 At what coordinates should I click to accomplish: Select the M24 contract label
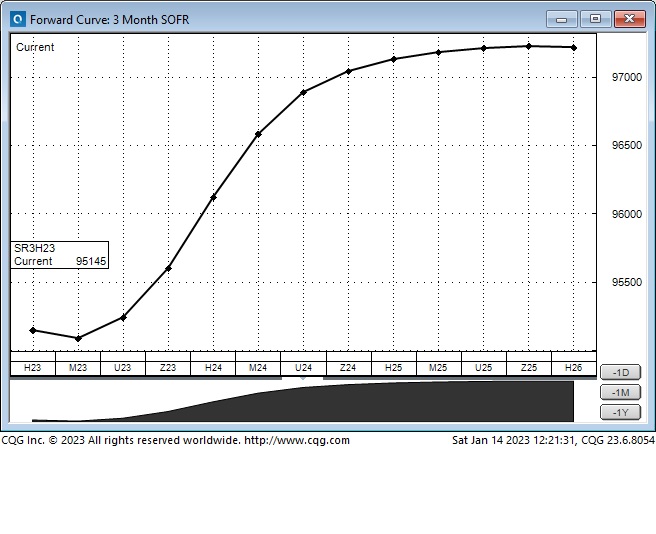[258, 367]
